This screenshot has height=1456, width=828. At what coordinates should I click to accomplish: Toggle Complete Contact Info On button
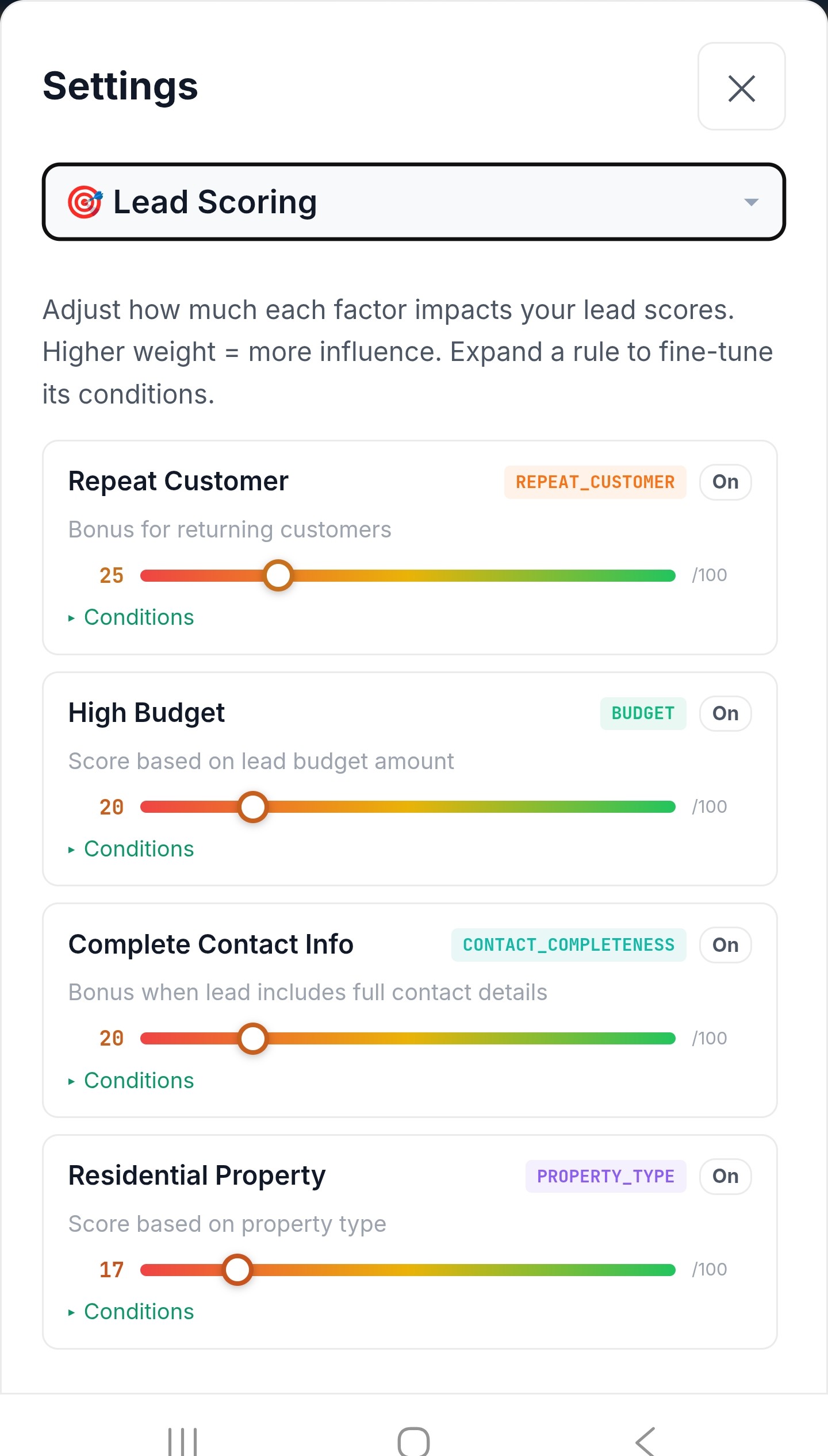tap(725, 945)
